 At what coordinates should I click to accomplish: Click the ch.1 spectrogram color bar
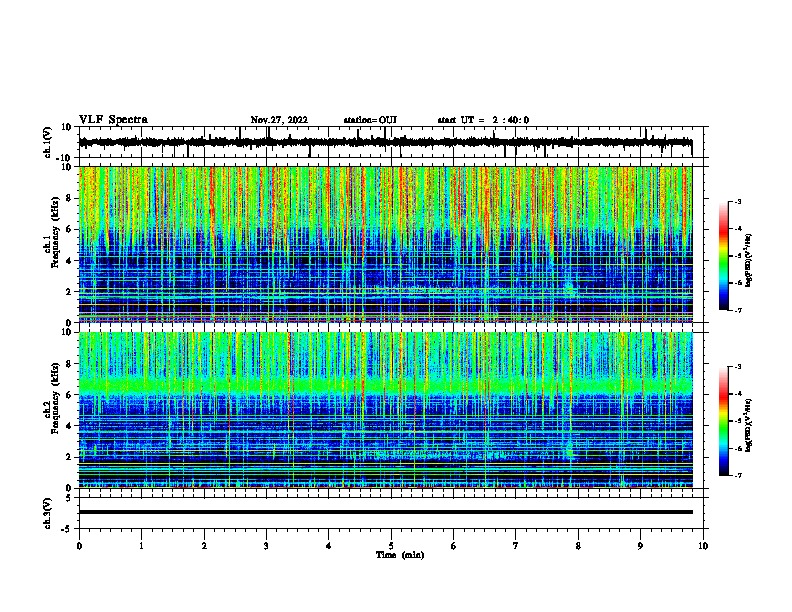724,256
